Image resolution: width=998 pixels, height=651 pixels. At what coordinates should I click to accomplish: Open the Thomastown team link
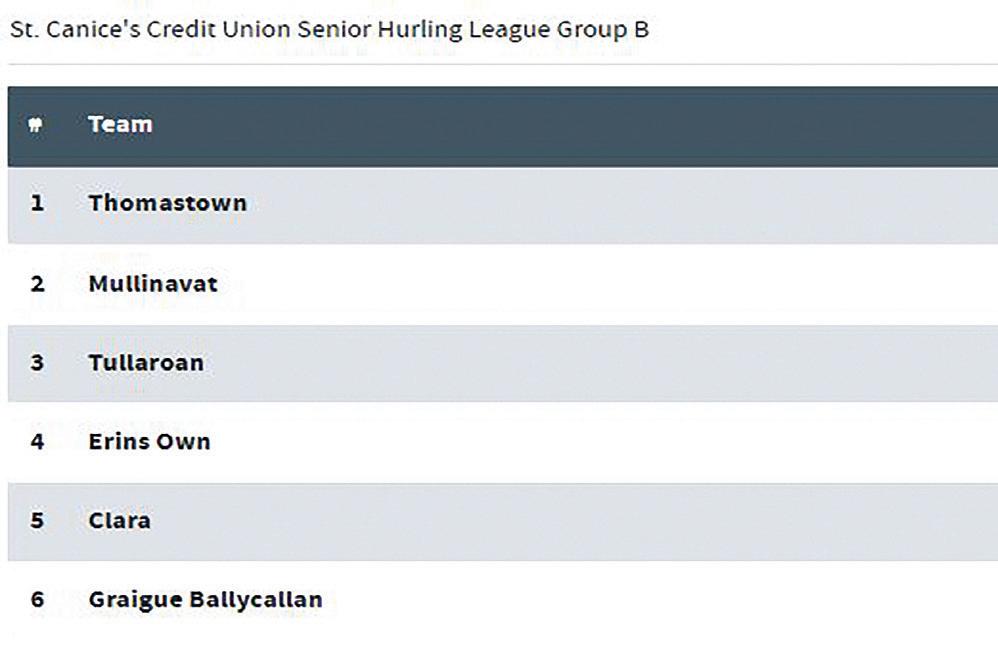tap(167, 203)
